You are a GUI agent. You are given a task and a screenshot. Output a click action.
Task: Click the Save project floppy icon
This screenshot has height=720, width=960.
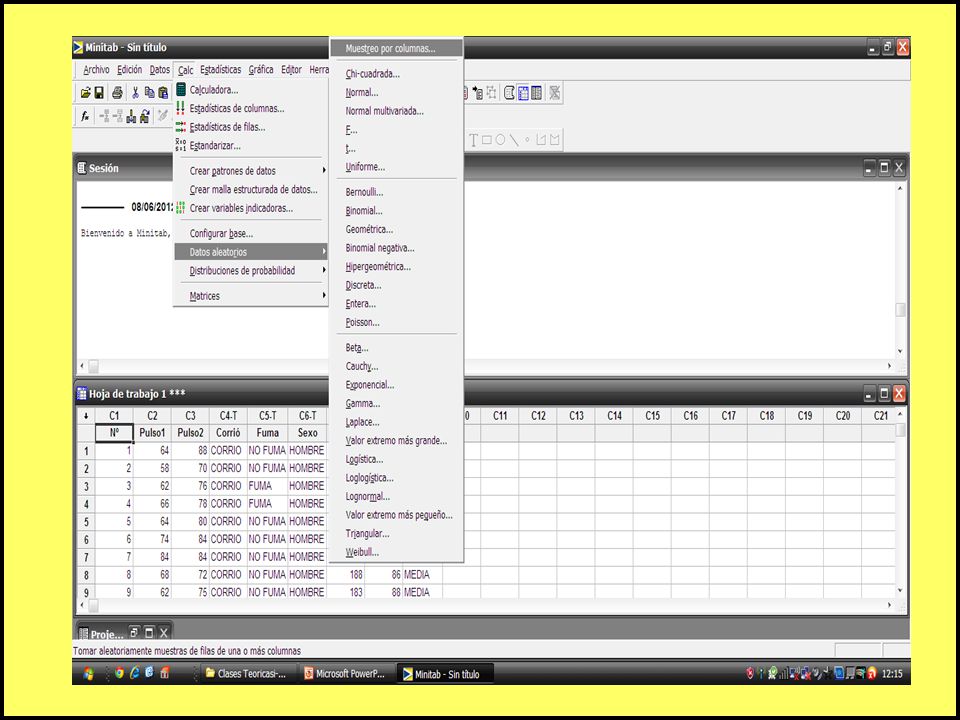tap(99, 92)
